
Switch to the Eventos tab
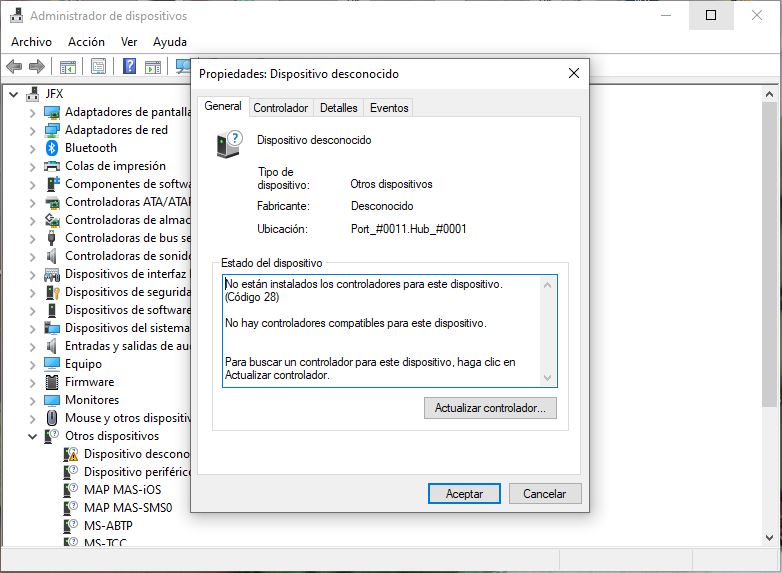[389, 108]
